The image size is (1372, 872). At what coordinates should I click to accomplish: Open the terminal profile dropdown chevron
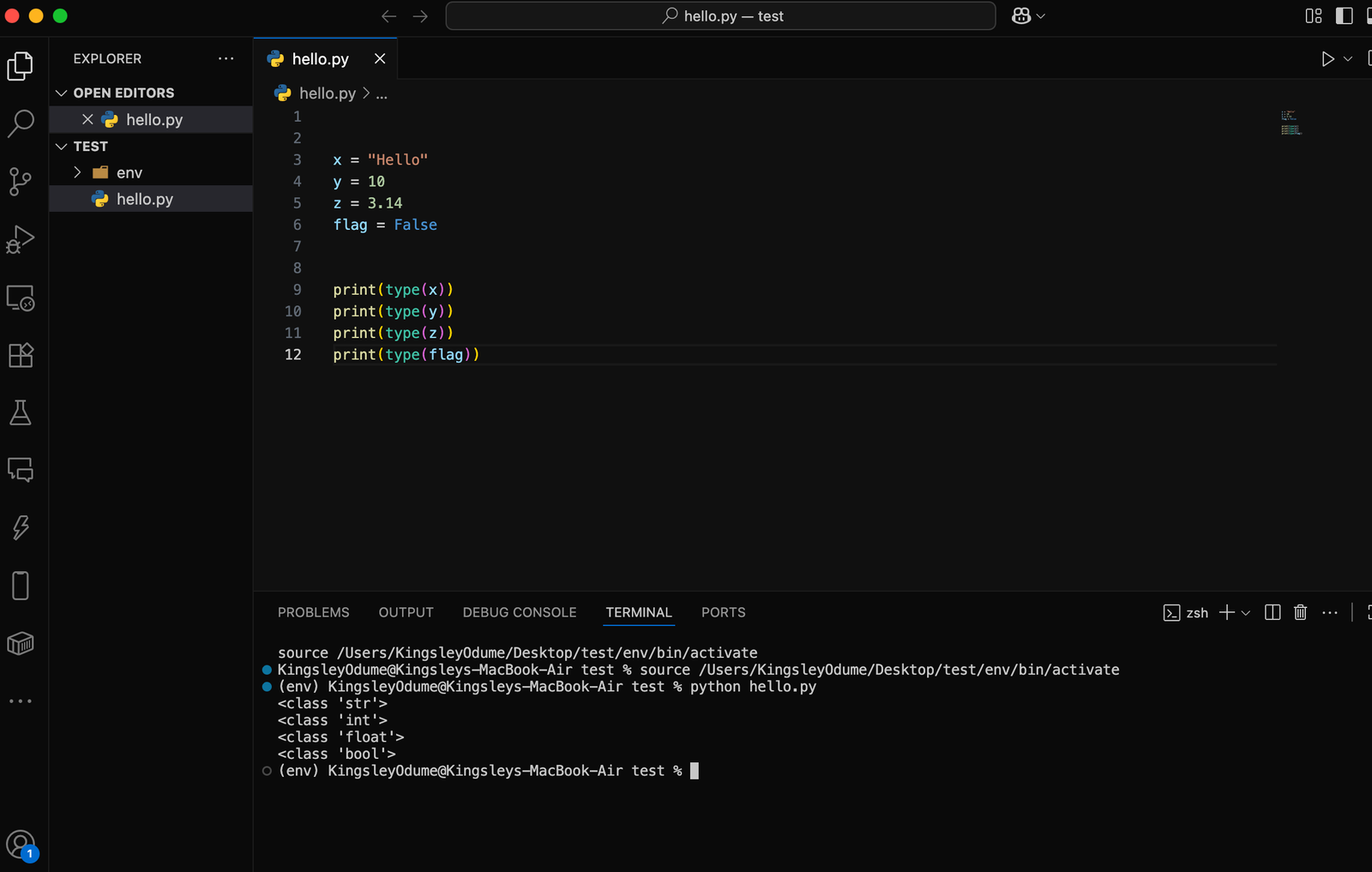pos(1246,612)
